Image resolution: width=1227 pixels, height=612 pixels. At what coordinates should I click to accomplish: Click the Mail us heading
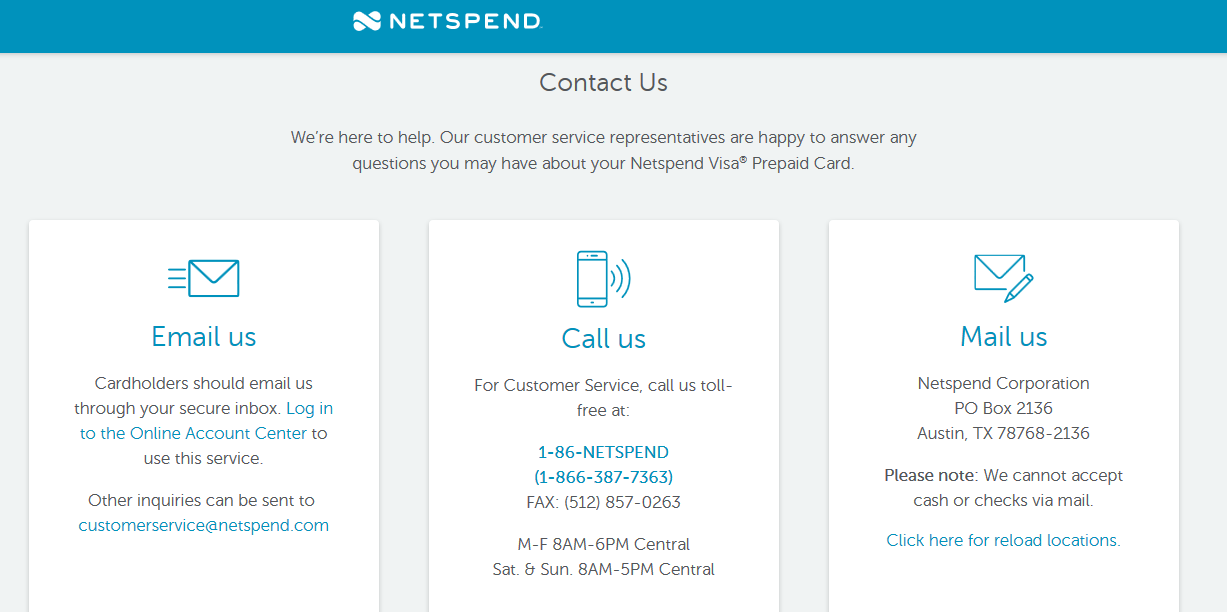pos(1004,337)
